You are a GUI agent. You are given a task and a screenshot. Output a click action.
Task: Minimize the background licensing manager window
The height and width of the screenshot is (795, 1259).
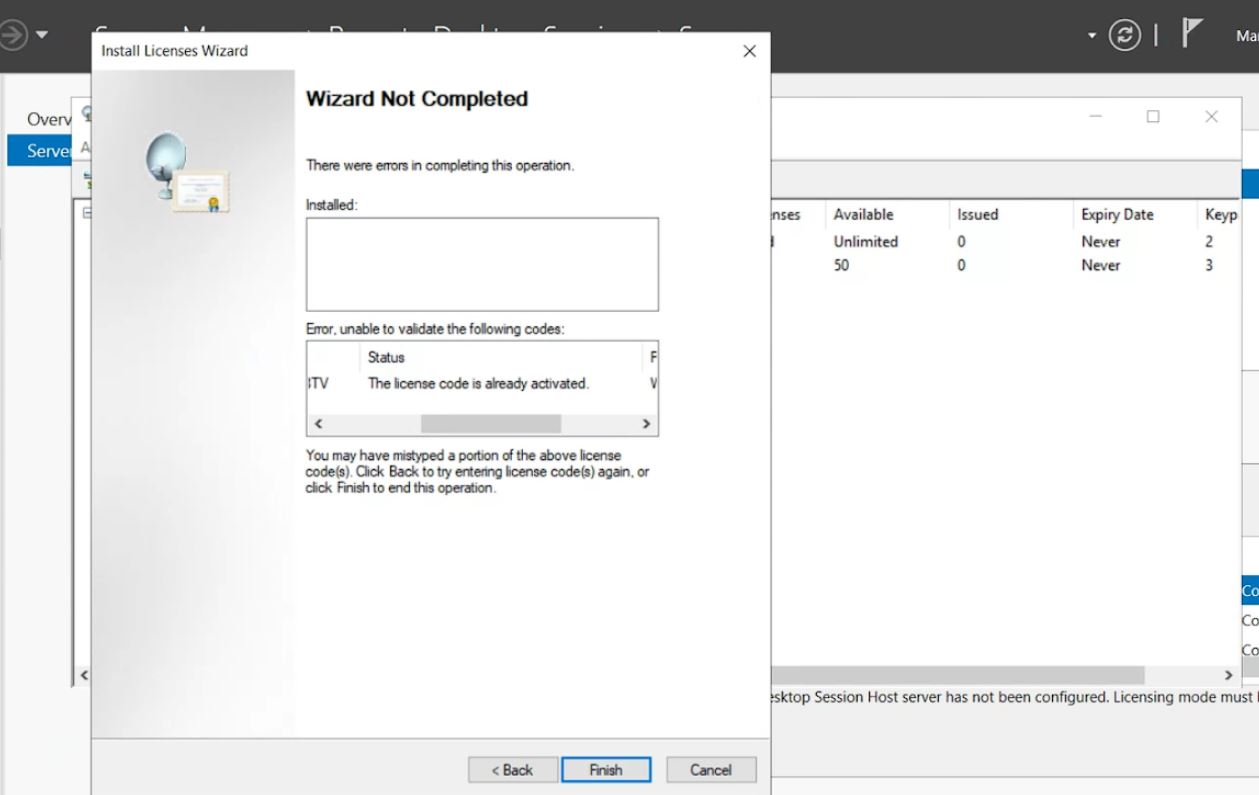pyautogui.click(x=1096, y=117)
